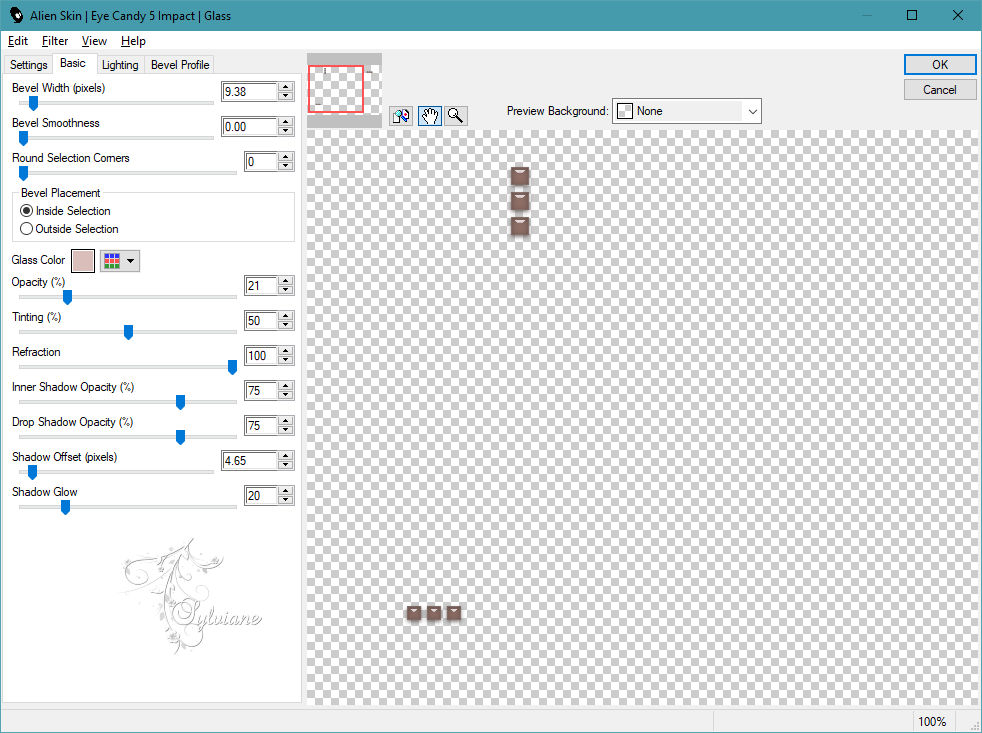
Task: Close the Eye Candy dialog window
Action: coord(958,15)
